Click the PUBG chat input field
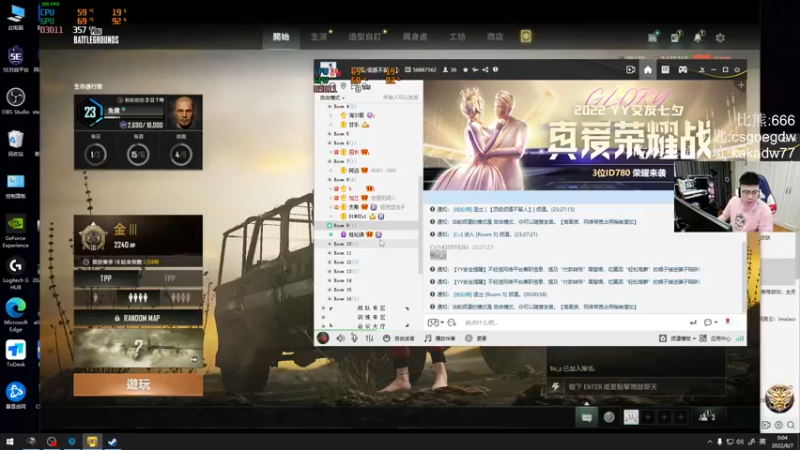Screen dimensions: 800x450 tap(645, 387)
